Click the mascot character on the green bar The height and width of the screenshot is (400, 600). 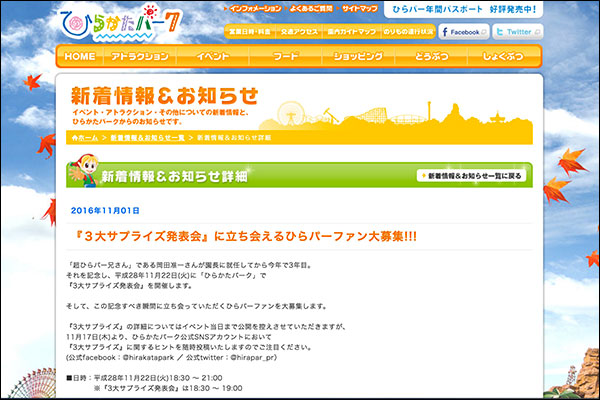83,171
